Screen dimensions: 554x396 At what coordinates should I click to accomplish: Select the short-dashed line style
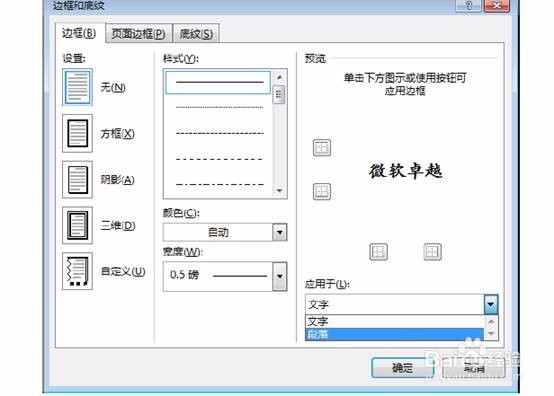[x=219, y=133]
